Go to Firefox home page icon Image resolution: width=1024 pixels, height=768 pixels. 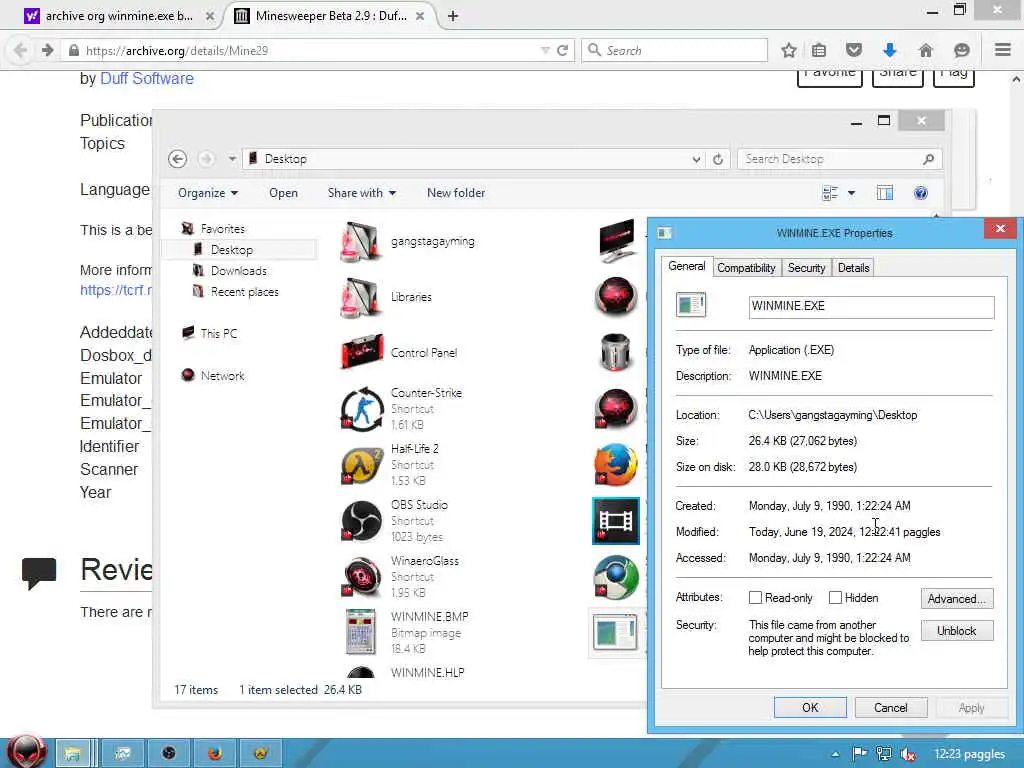[925, 50]
